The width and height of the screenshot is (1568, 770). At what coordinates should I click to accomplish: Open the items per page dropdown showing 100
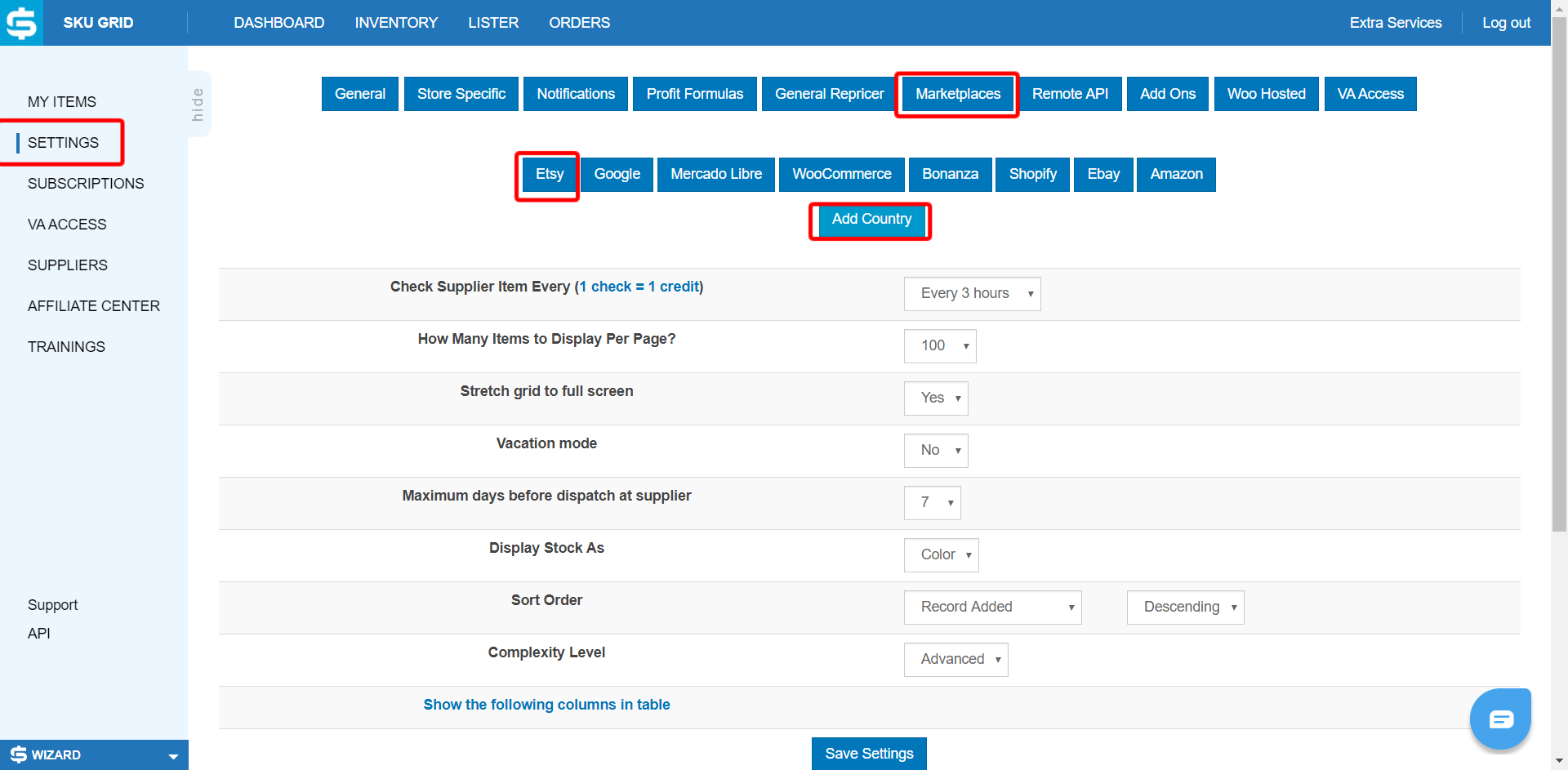click(x=940, y=346)
